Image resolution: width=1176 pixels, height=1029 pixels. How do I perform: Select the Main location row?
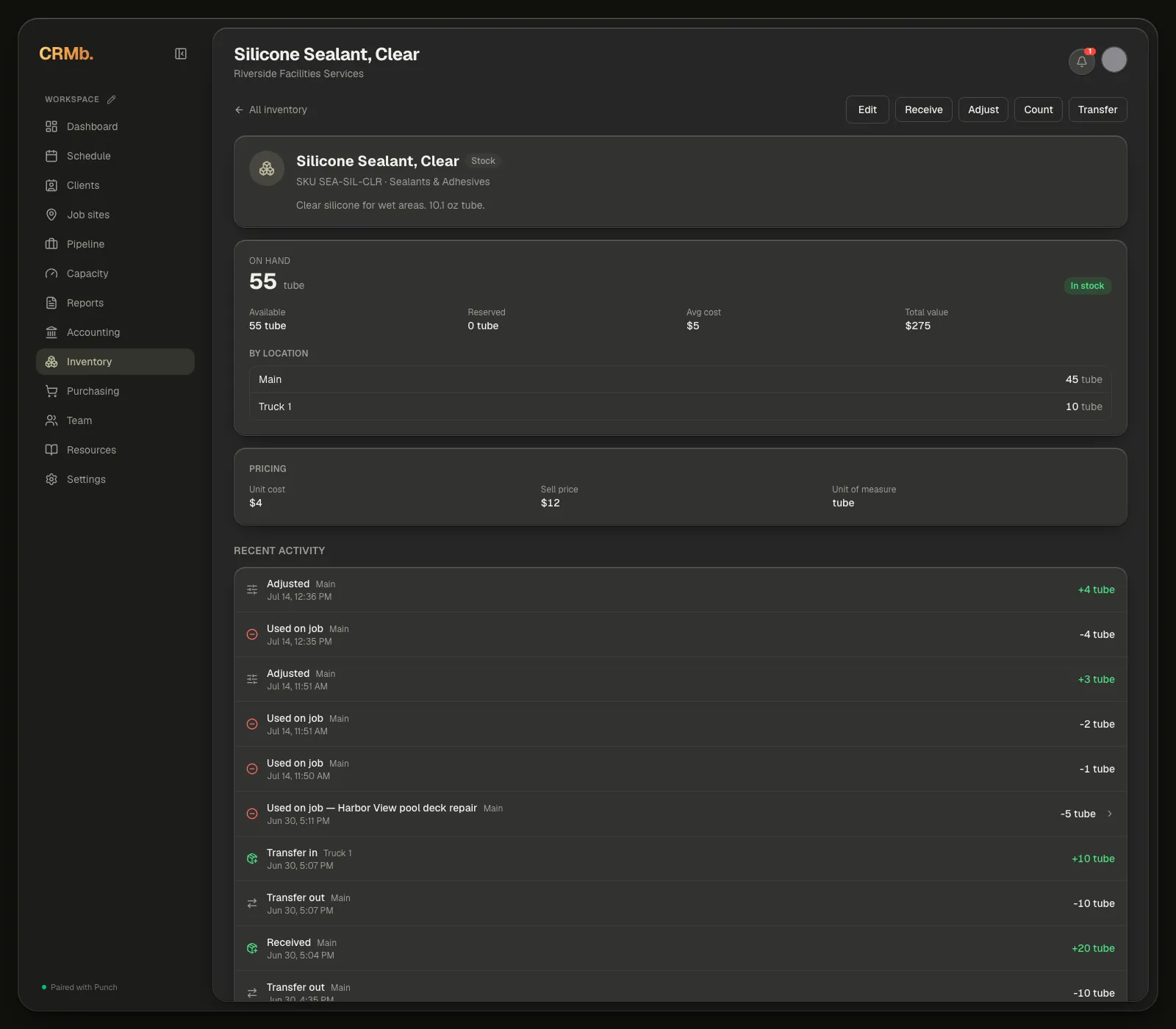tap(681, 379)
